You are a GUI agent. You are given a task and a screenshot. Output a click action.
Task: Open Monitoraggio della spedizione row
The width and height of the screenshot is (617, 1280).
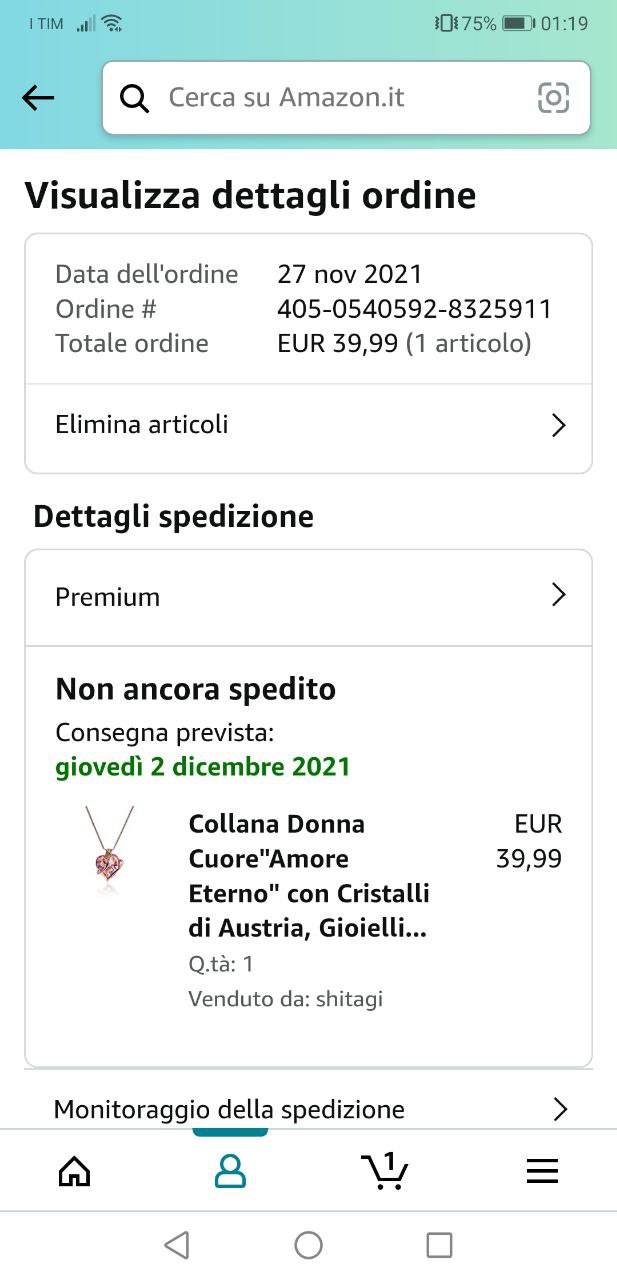coord(229,1109)
